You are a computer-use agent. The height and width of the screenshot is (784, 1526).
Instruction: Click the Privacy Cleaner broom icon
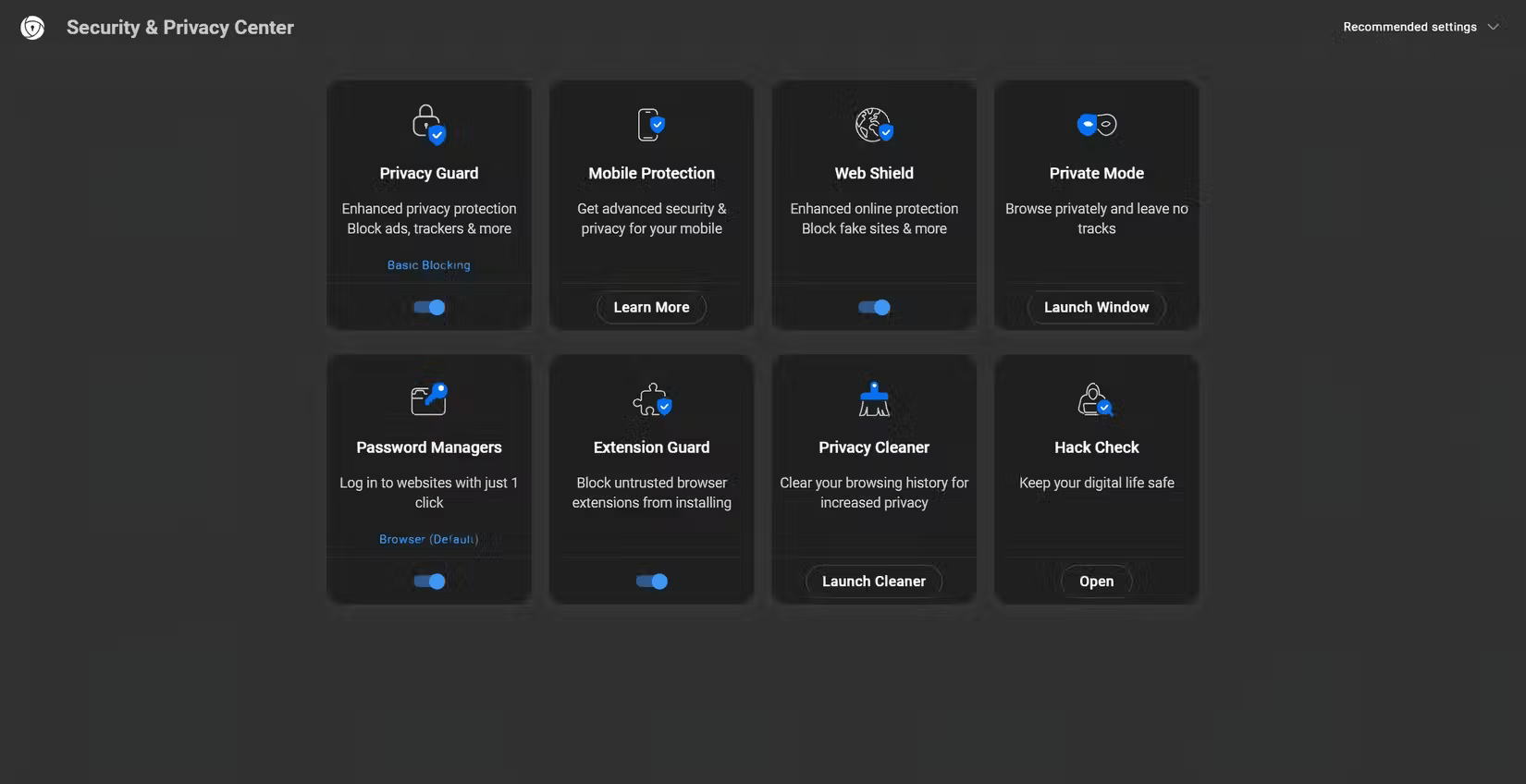pyautogui.click(x=874, y=398)
